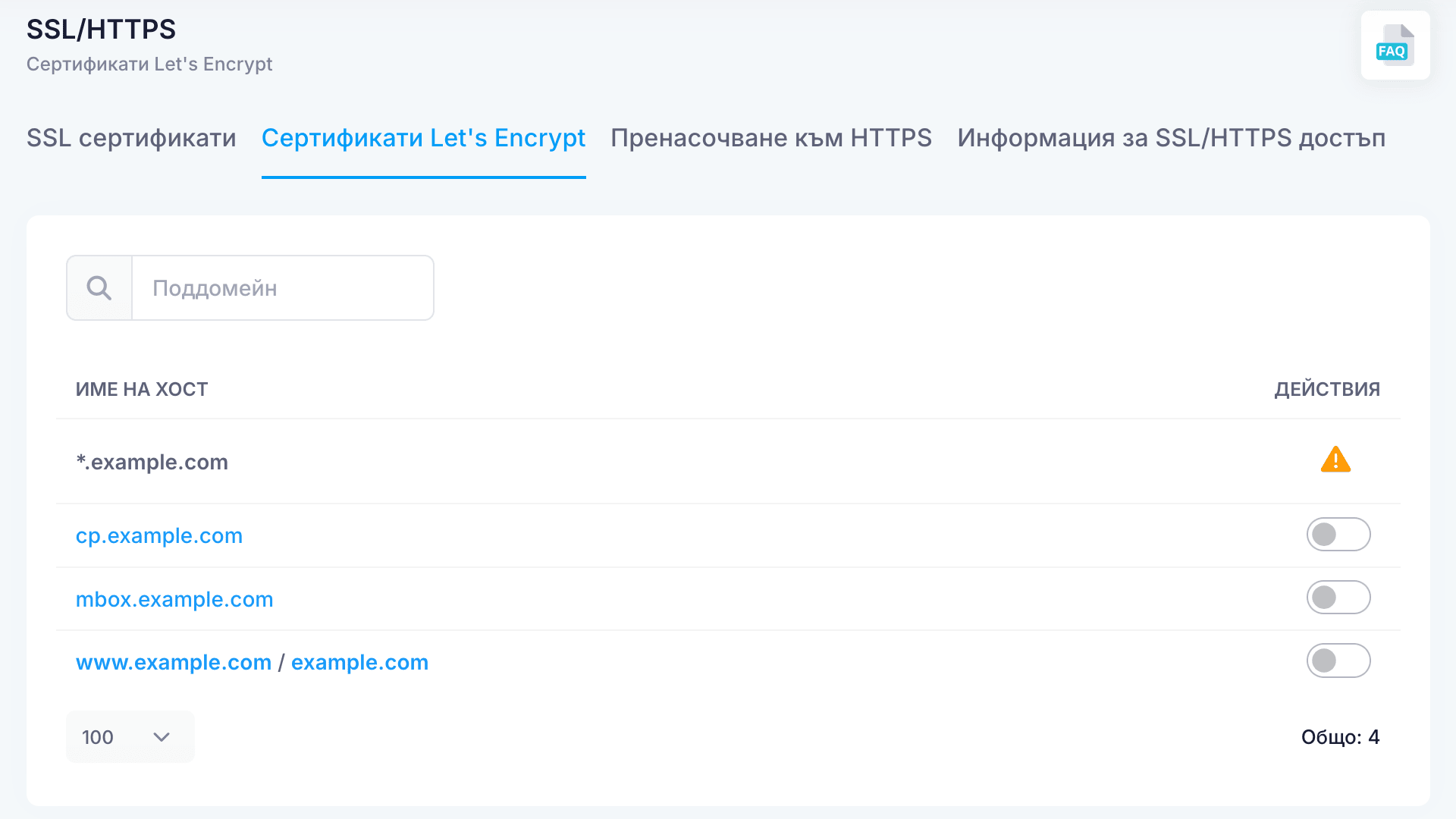Click the *.example.com wildcard row
The height and width of the screenshot is (819, 1456).
(152, 463)
